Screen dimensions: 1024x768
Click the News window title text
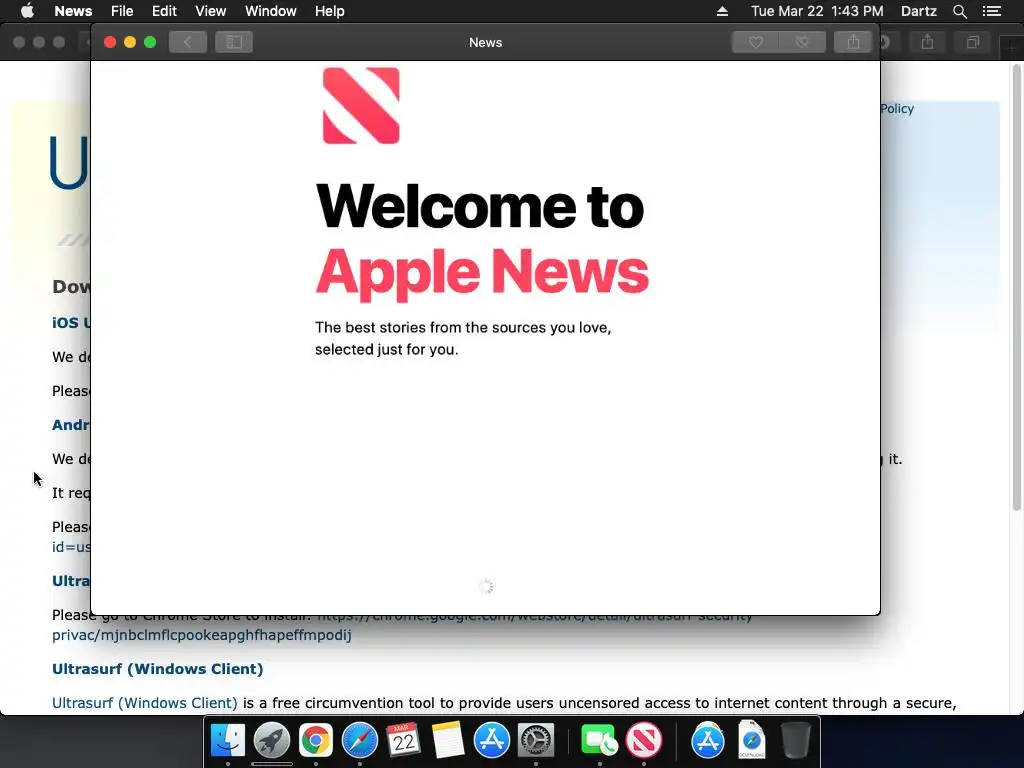[x=485, y=42]
